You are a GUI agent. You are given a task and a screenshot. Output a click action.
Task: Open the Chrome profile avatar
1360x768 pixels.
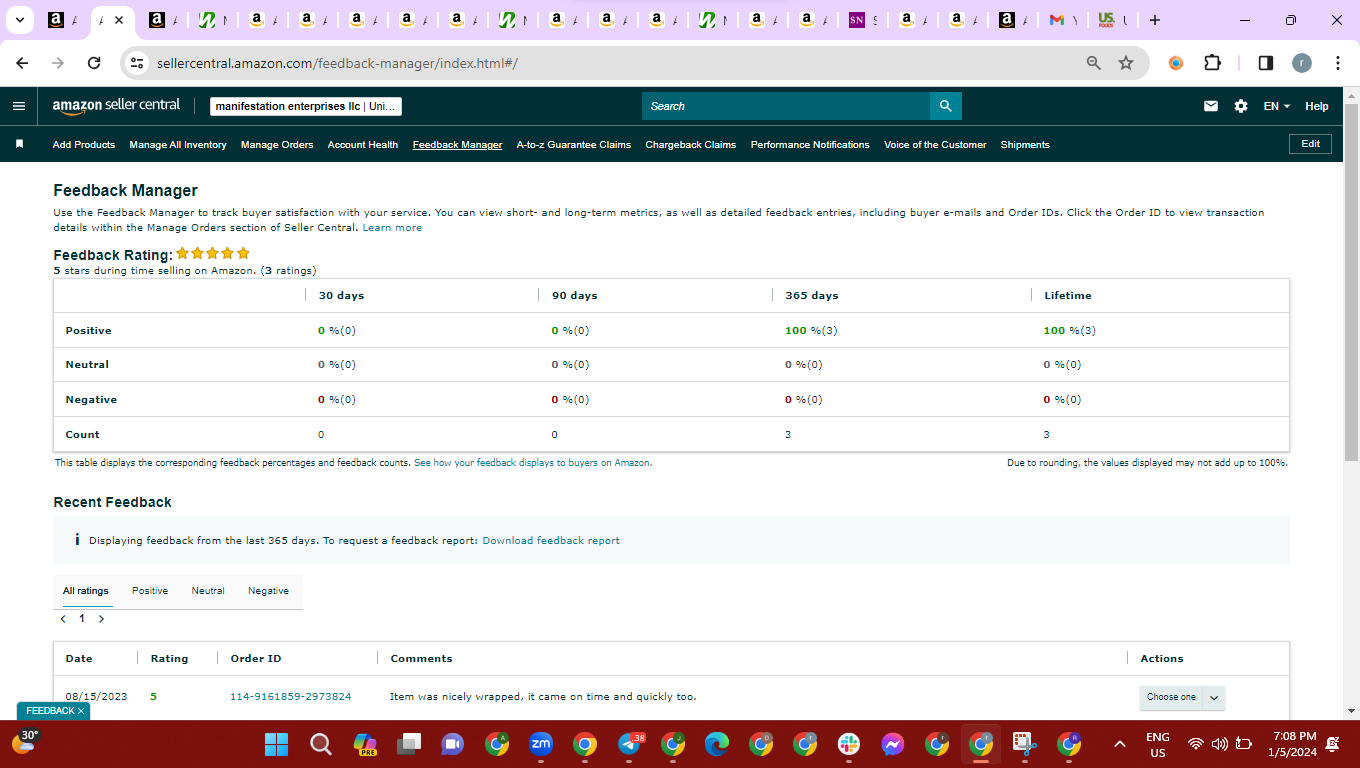[1301, 63]
